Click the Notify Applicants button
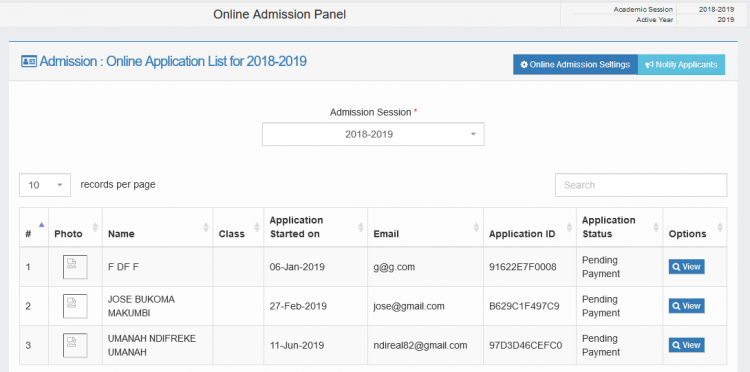Viewport: 750px width, 372px height. click(x=682, y=65)
